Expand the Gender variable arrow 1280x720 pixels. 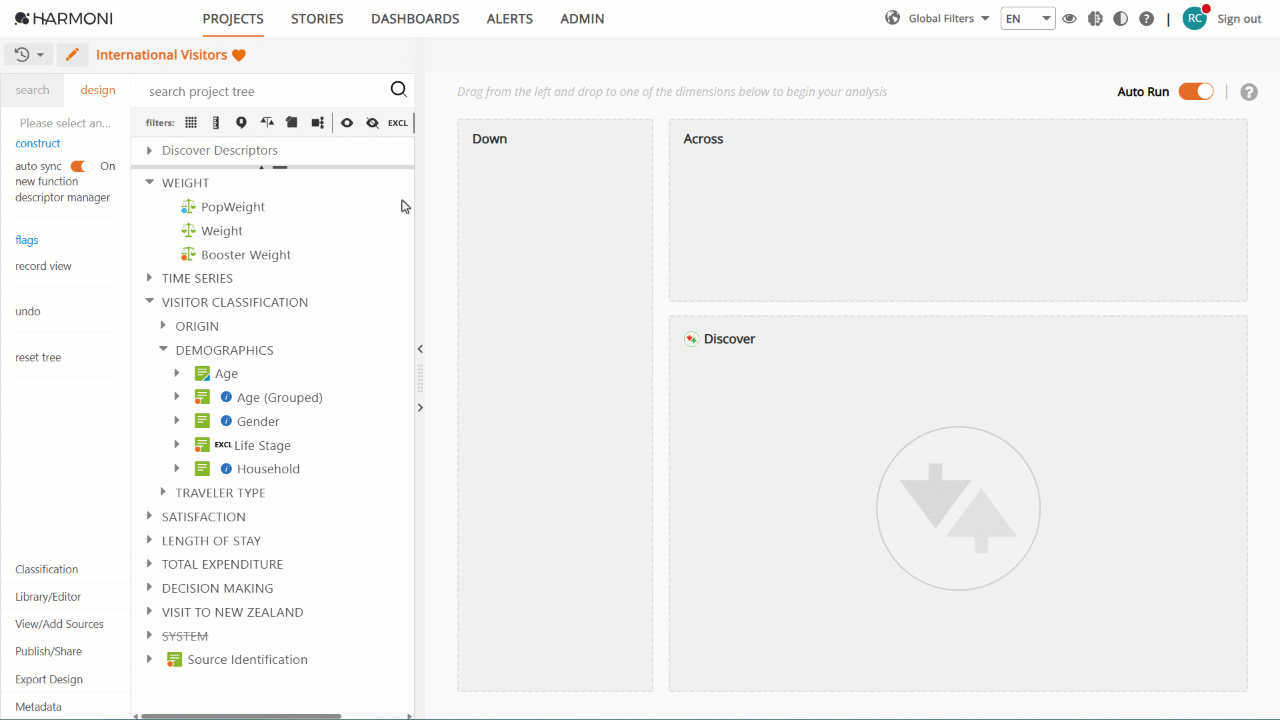(x=177, y=421)
